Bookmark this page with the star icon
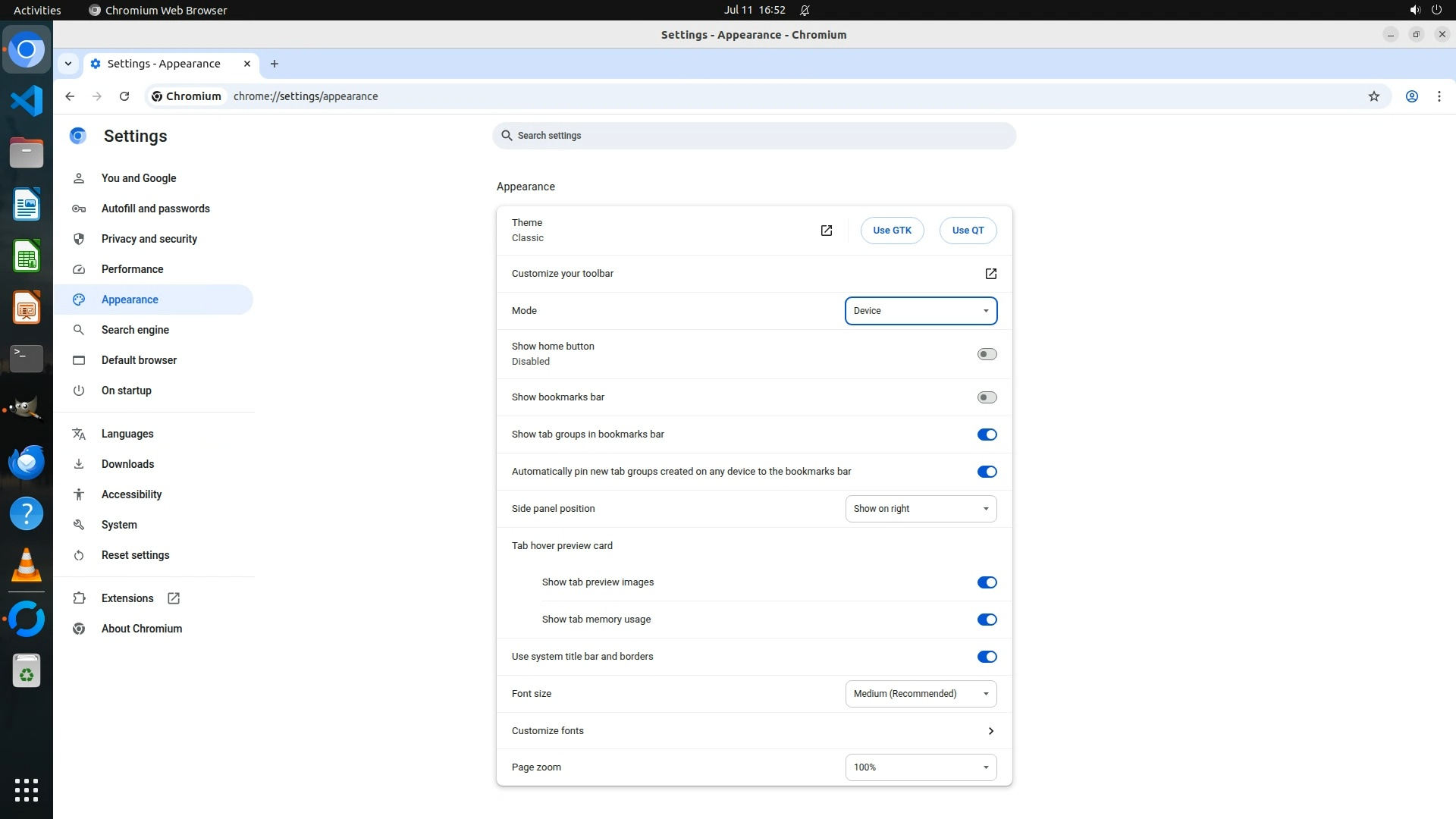 pyautogui.click(x=1373, y=96)
